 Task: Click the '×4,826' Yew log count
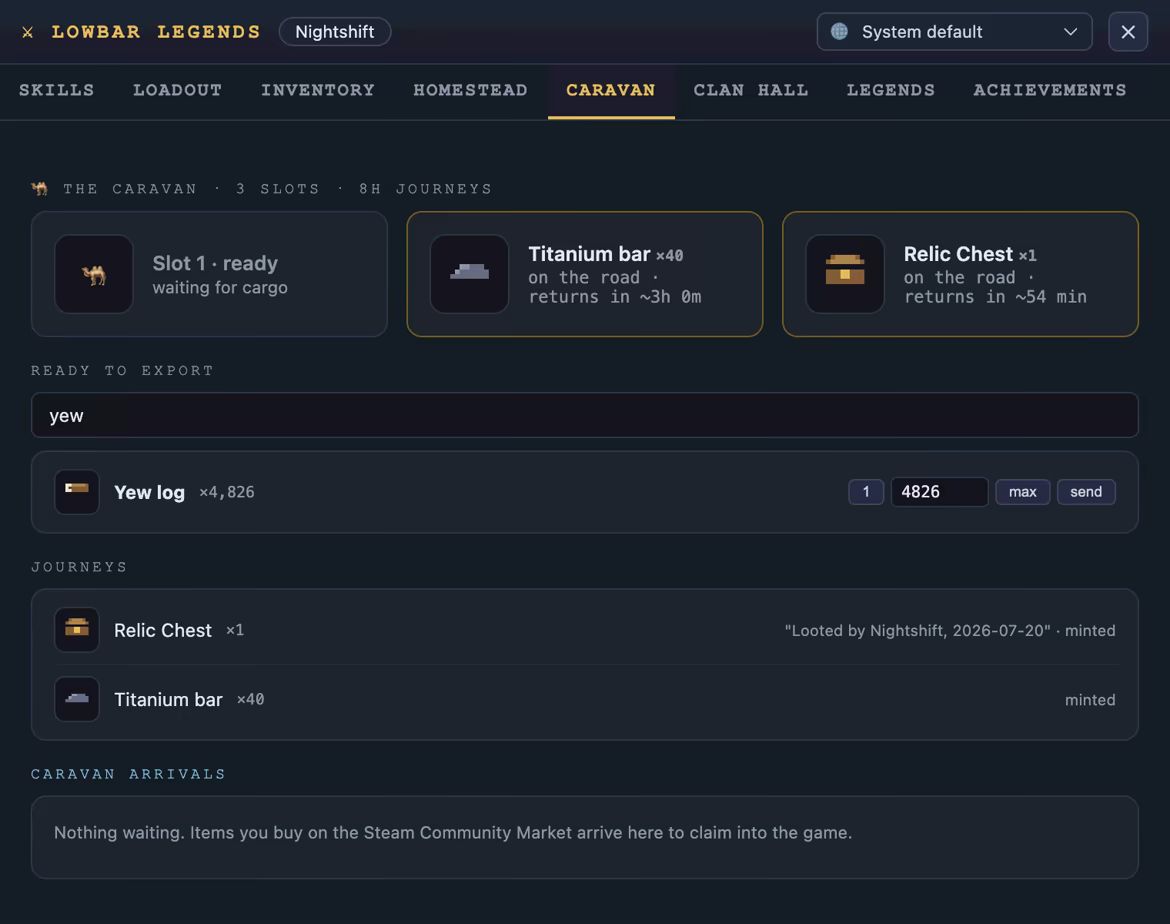coord(227,493)
